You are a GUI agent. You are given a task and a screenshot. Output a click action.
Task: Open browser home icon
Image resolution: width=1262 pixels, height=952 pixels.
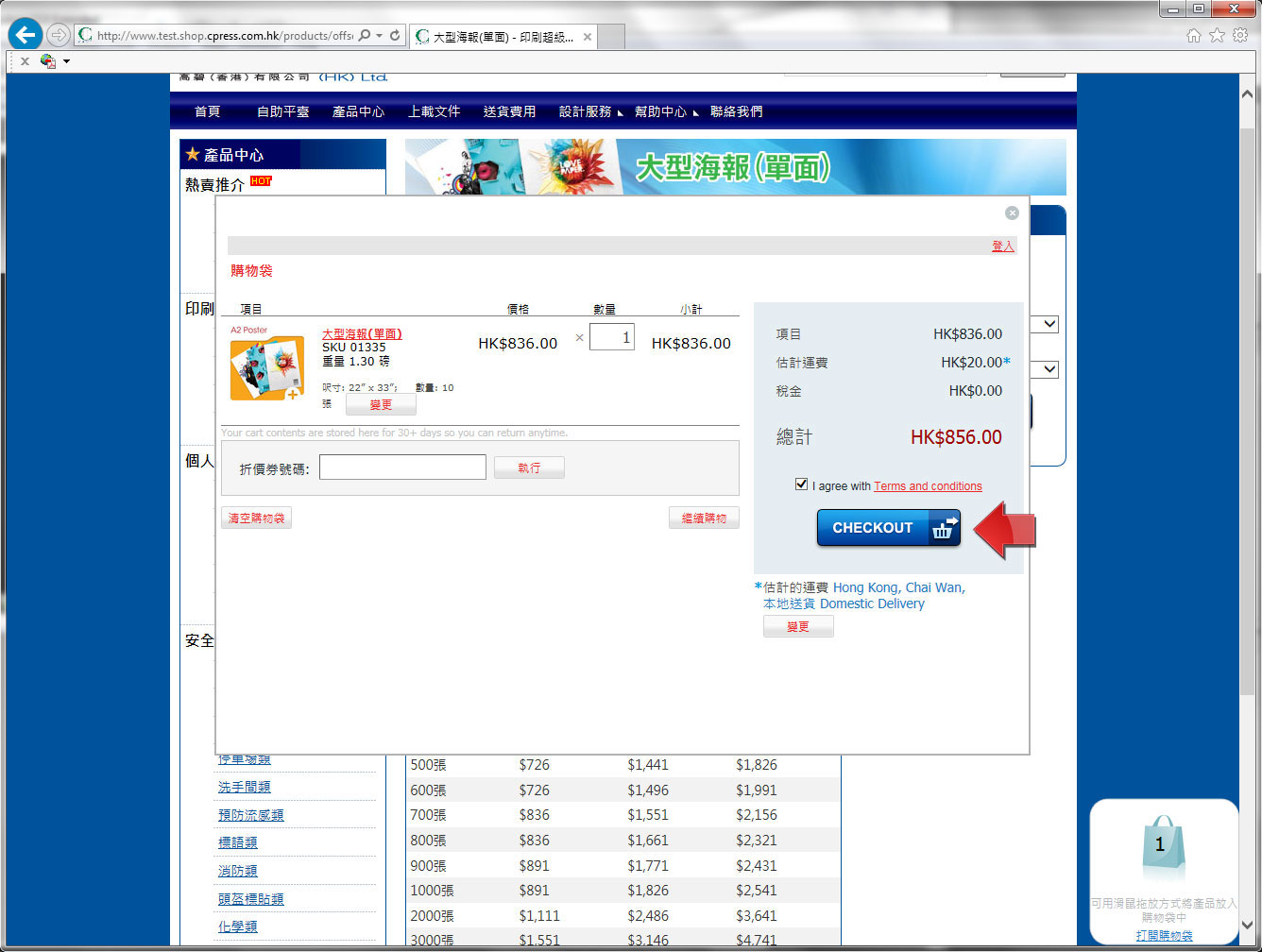click(x=1194, y=35)
